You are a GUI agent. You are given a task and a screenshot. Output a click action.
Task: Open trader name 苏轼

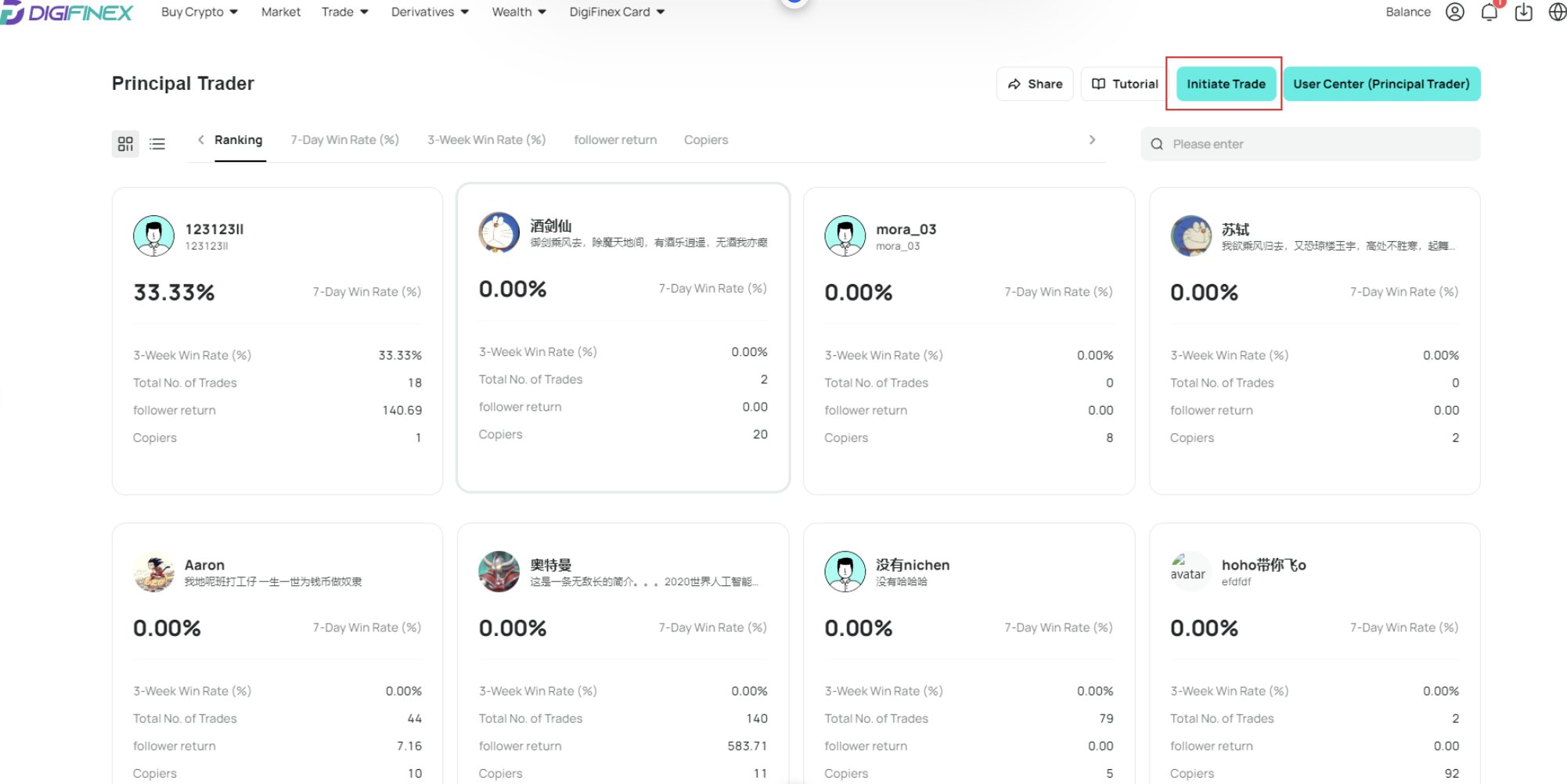coord(1236,229)
